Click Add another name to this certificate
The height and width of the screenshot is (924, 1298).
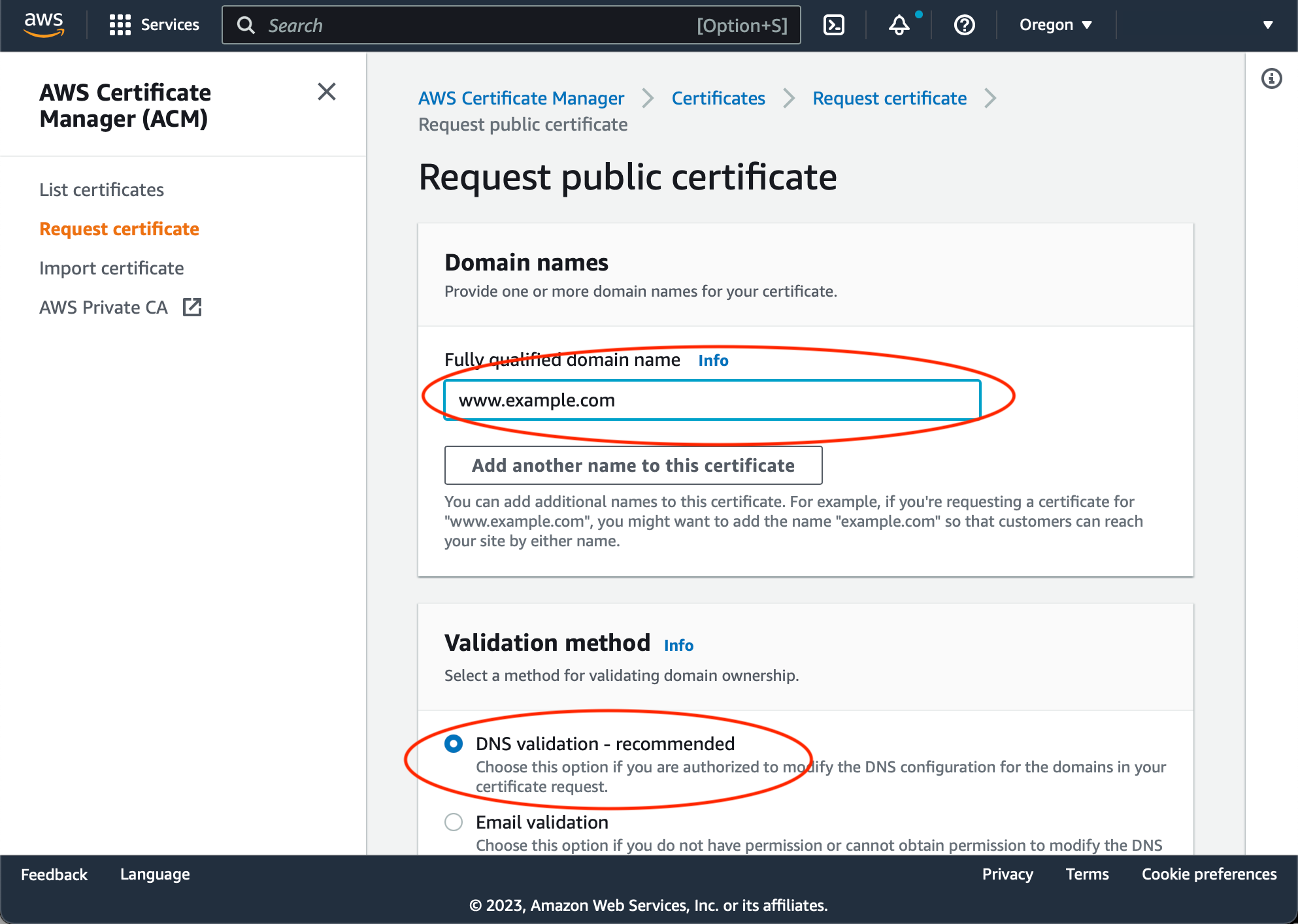pos(633,465)
